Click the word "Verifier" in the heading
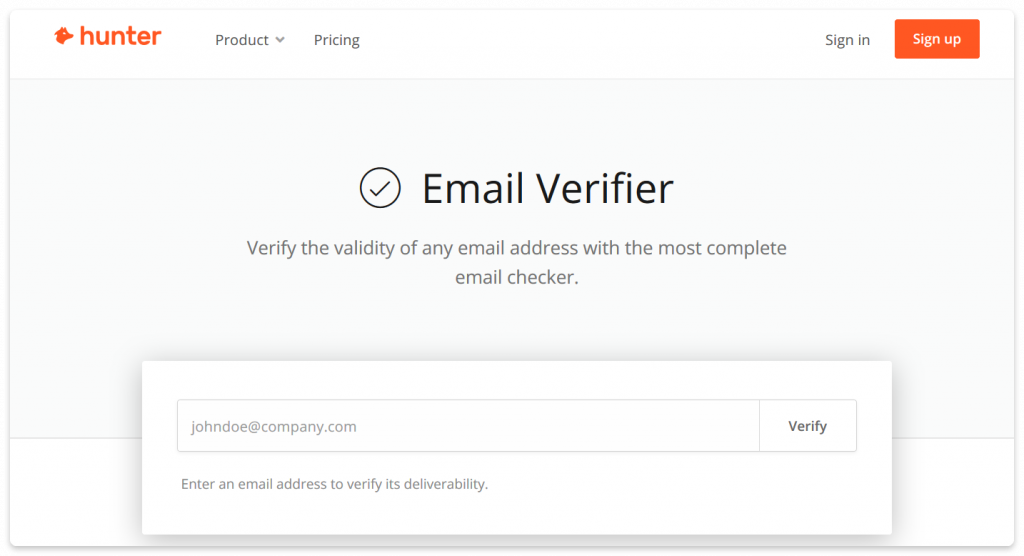The width and height of the screenshot is (1024, 556). click(605, 188)
